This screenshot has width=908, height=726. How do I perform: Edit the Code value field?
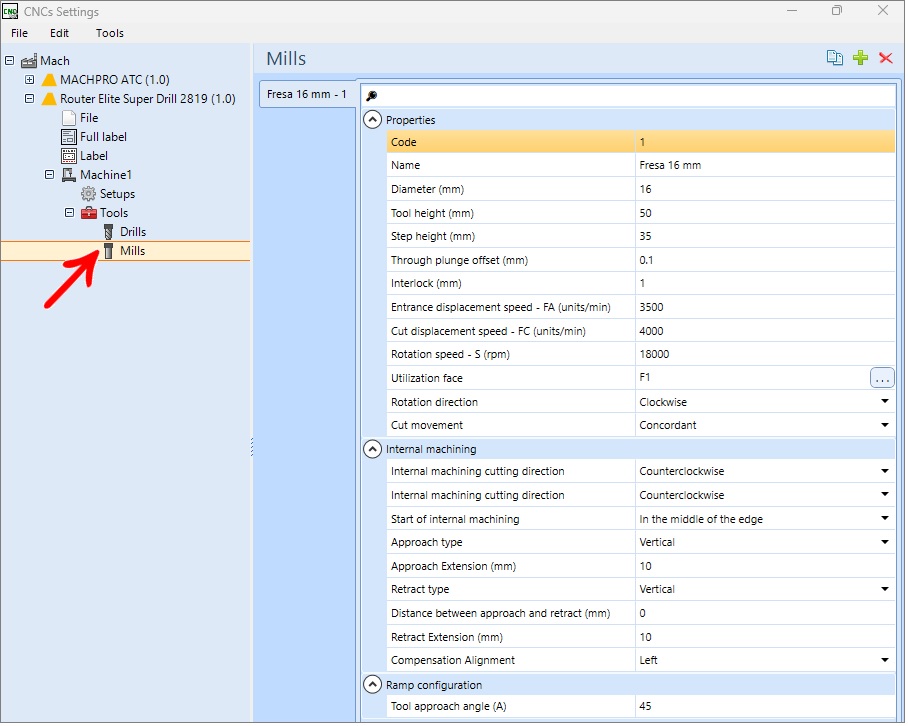tap(764, 142)
